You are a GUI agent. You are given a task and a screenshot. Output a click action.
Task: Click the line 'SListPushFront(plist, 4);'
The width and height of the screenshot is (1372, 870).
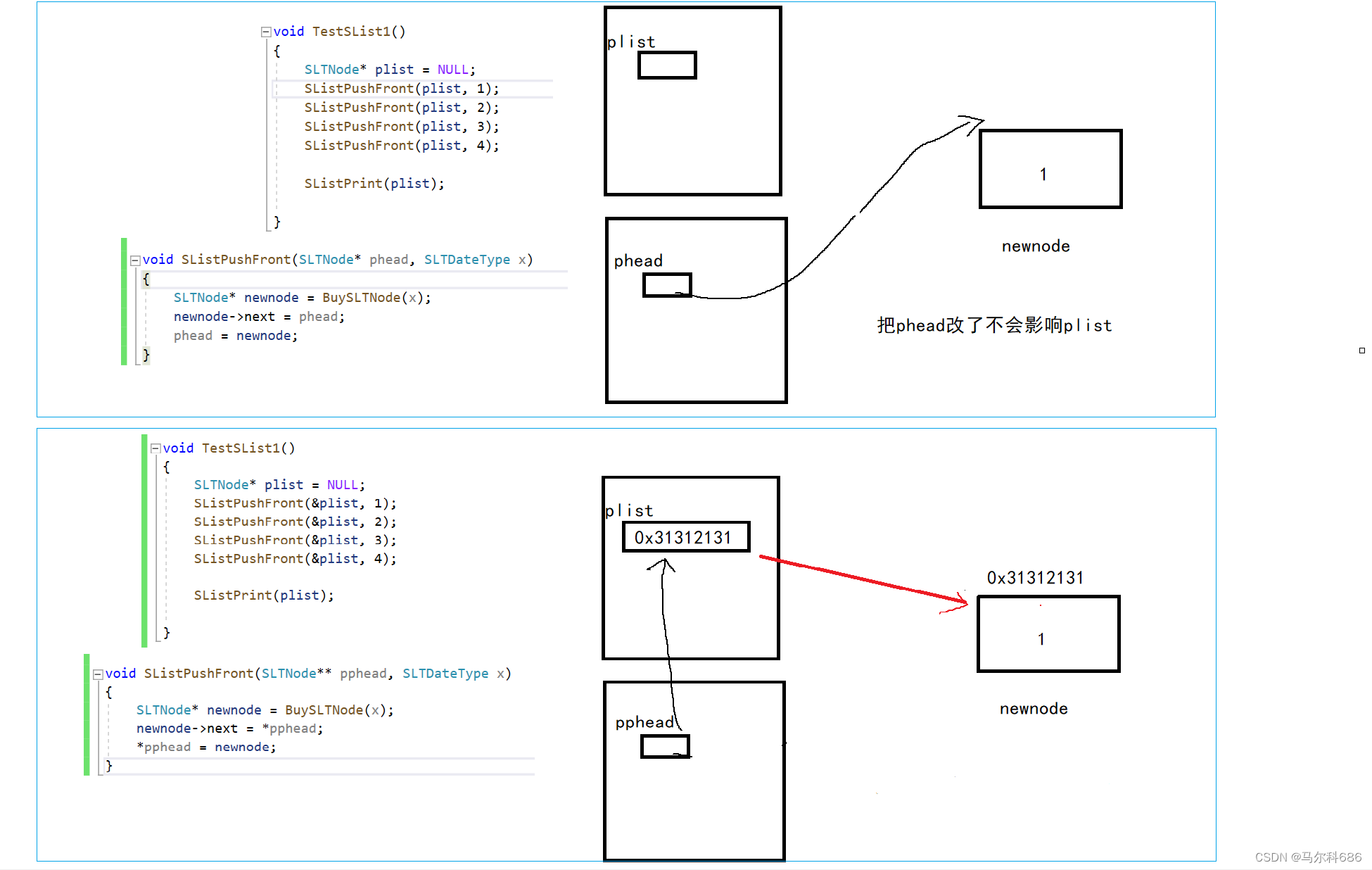coord(402,146)
